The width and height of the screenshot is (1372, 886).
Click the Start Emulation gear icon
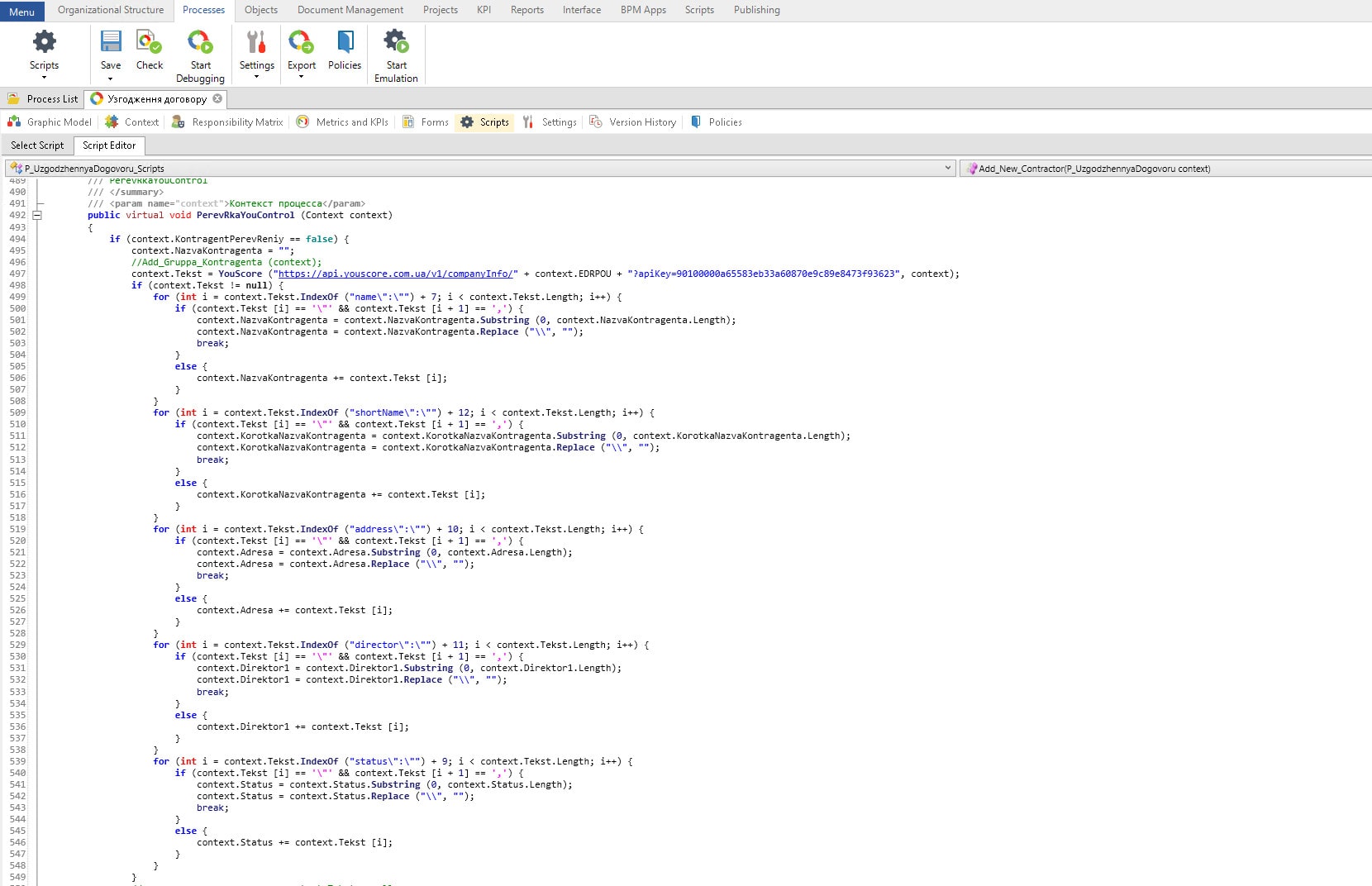[396, 42]
